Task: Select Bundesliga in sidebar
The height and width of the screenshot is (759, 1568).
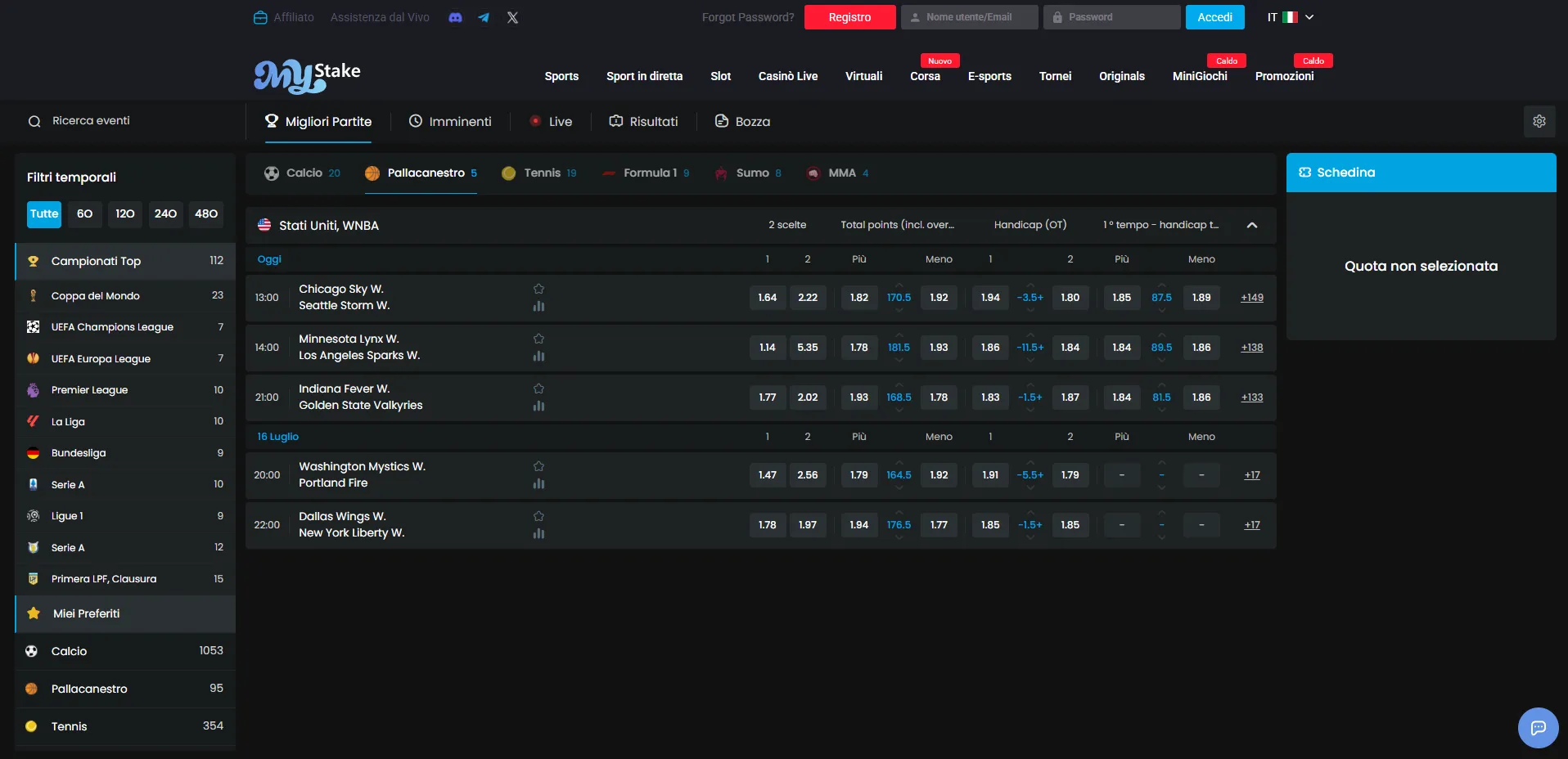Action: tap(125, 453)
